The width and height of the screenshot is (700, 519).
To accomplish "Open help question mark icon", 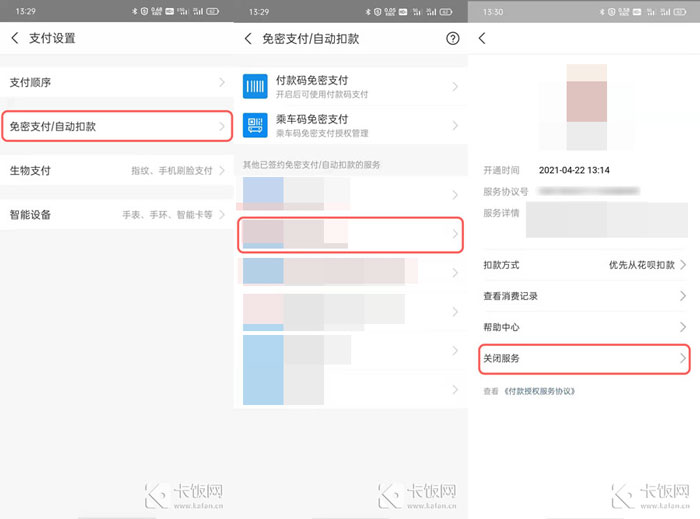I will [452, 38].
